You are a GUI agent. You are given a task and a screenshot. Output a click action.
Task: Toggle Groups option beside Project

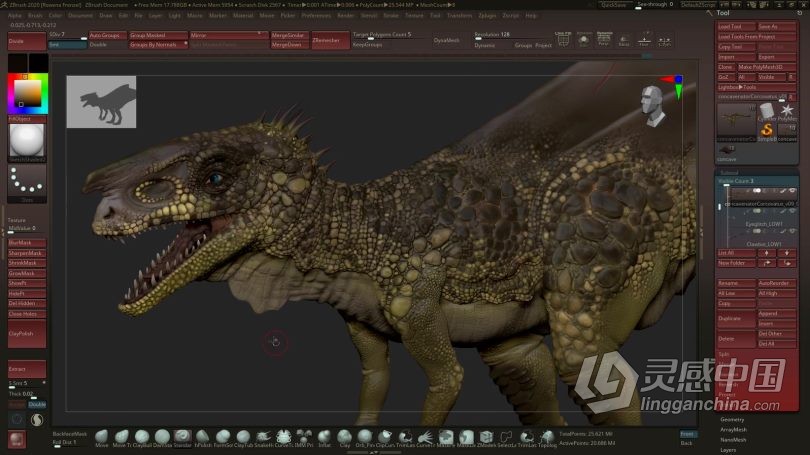tap(523, 45)
